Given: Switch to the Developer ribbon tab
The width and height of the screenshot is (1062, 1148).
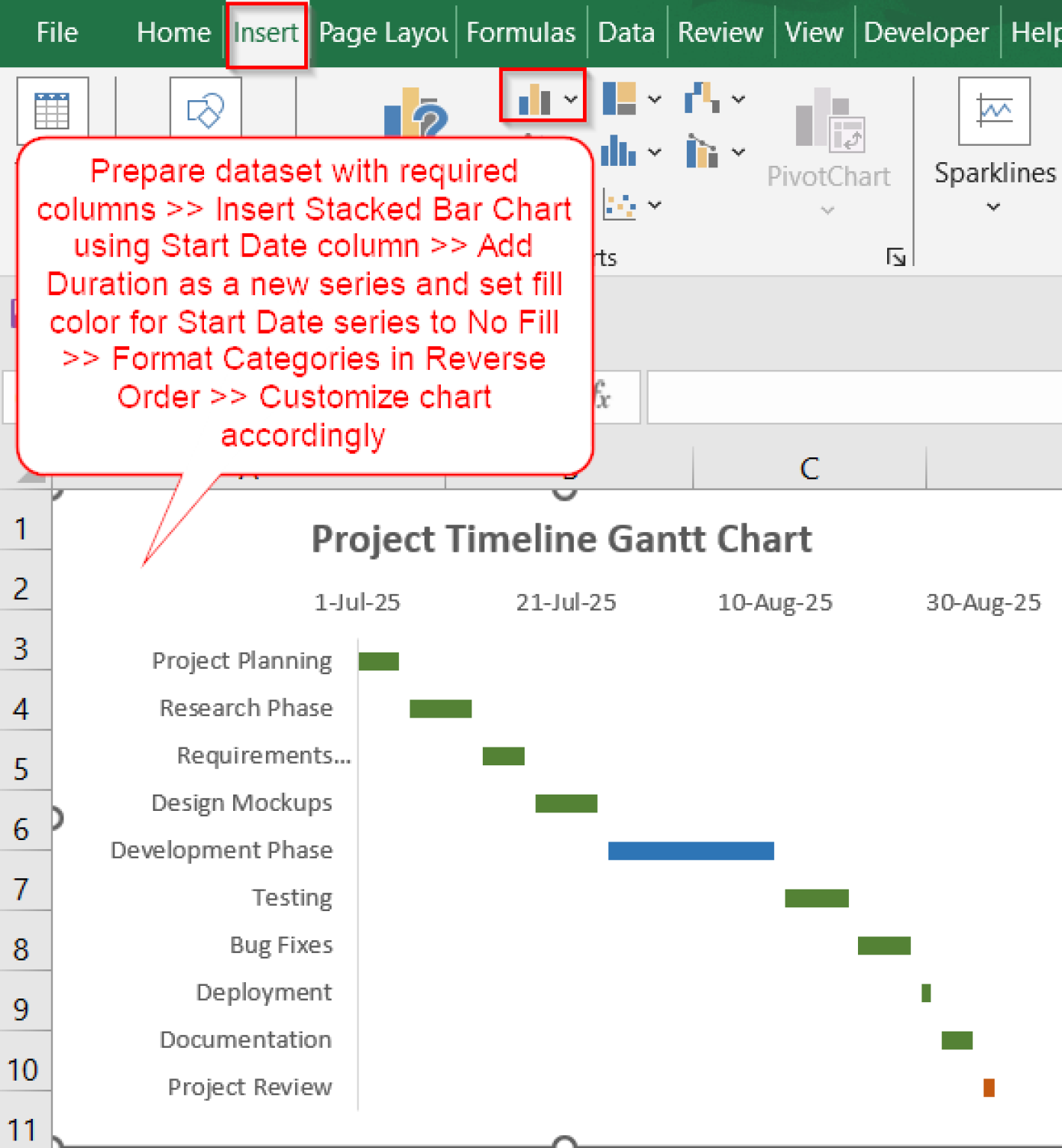Looking at the screenshot, I should coord(926,32).
